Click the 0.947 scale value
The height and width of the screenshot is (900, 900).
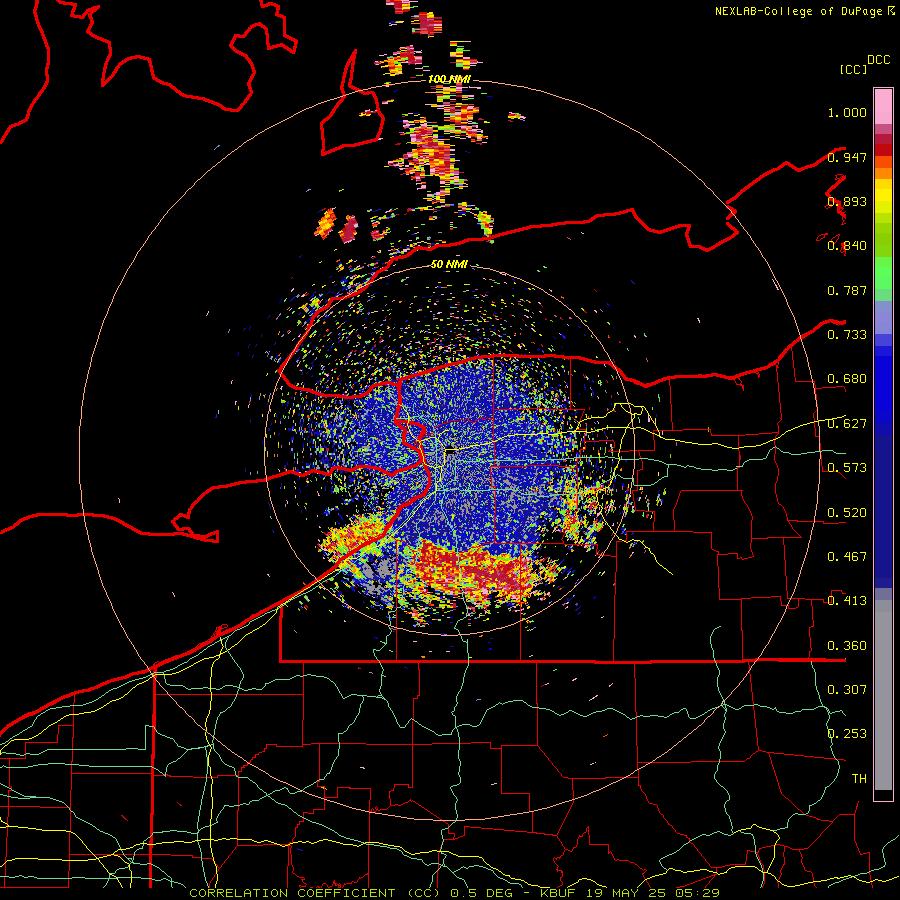tap(847, 157)
